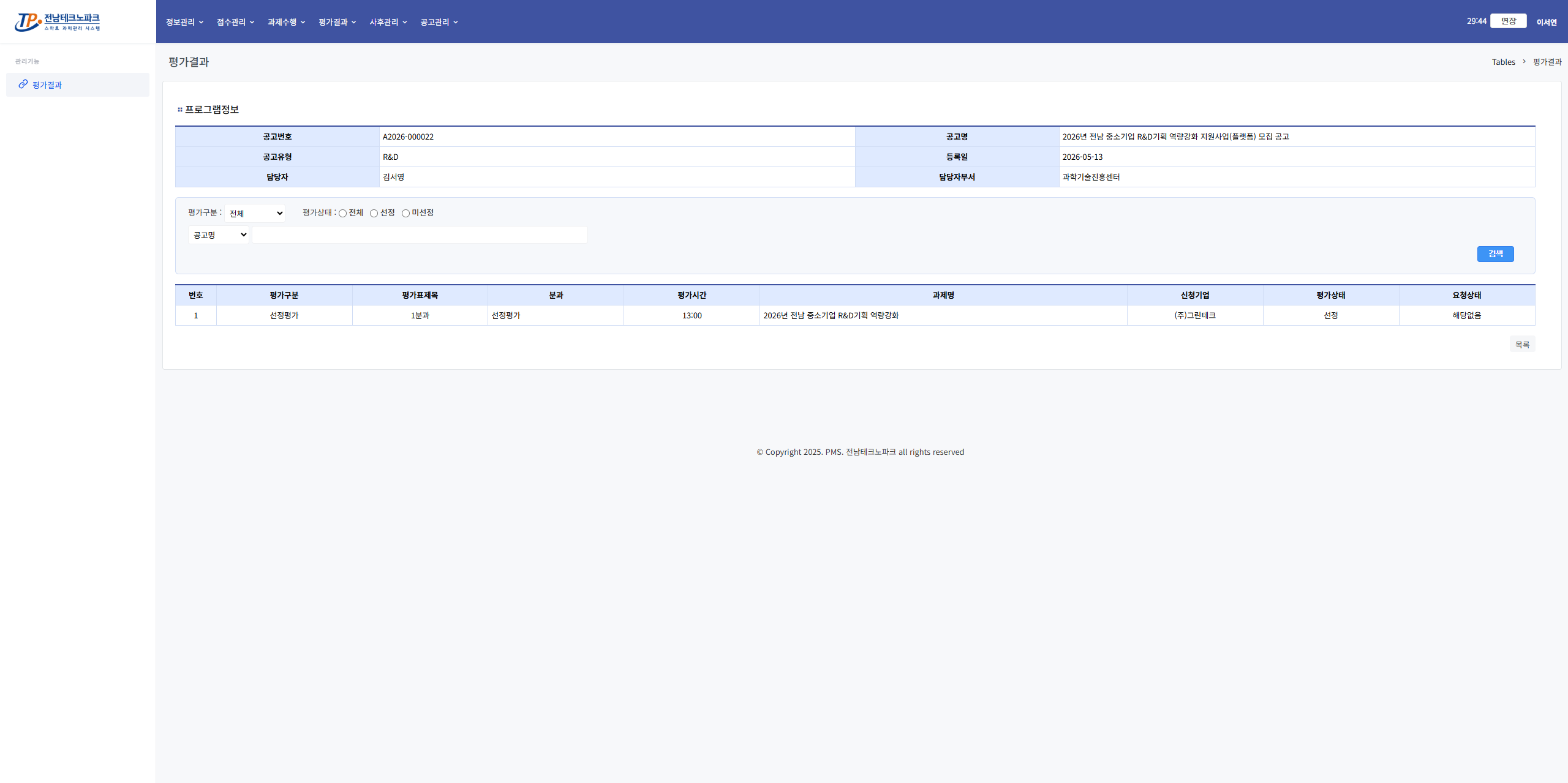Click the (주)그린테크 company cell
The width and height of the screenshot is (1568, 783).
tap(1195, 315)
